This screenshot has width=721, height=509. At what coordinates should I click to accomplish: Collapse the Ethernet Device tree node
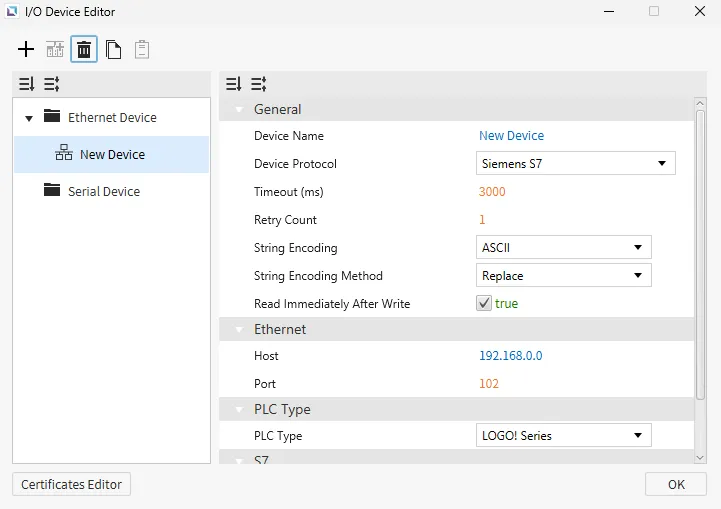tap(29, 118)
